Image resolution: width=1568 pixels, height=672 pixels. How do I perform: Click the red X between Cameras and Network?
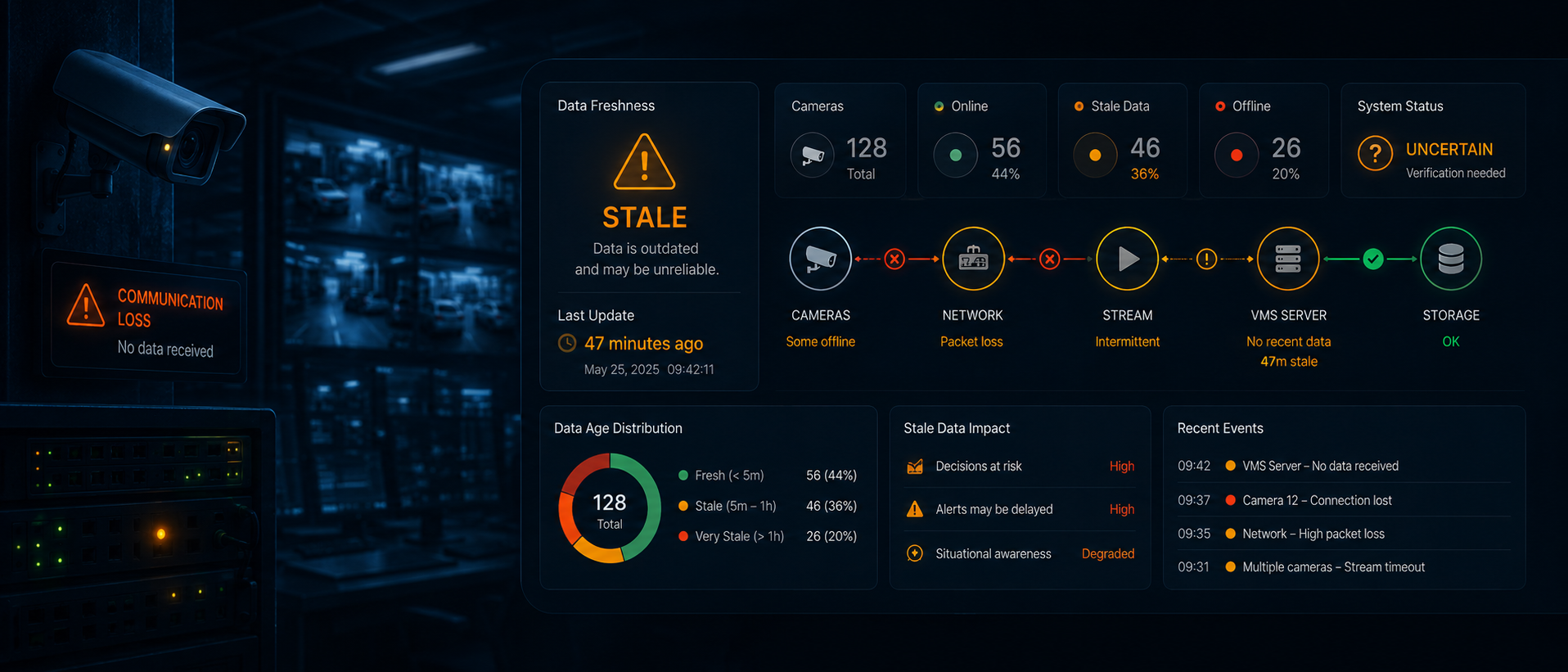pyautogui.click(x=894, y=259)
